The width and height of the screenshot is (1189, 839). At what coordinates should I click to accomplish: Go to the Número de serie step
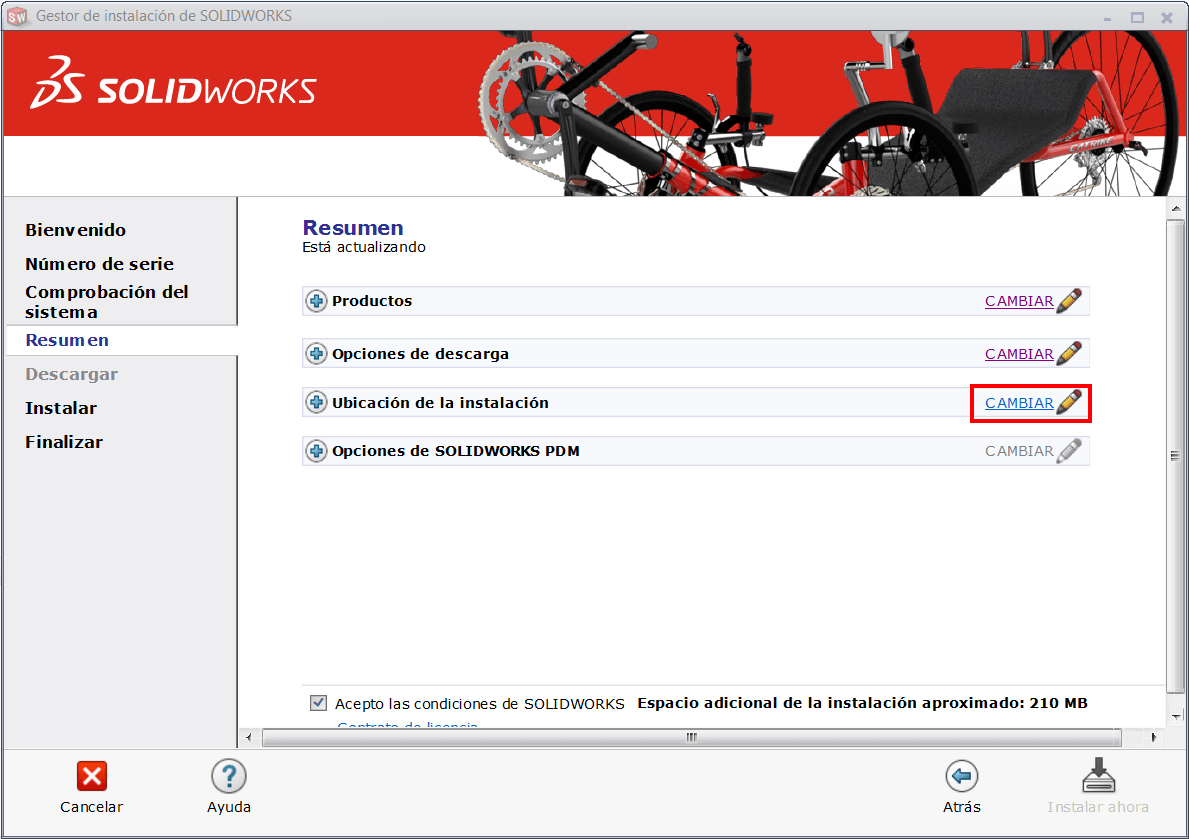[99, 263]
